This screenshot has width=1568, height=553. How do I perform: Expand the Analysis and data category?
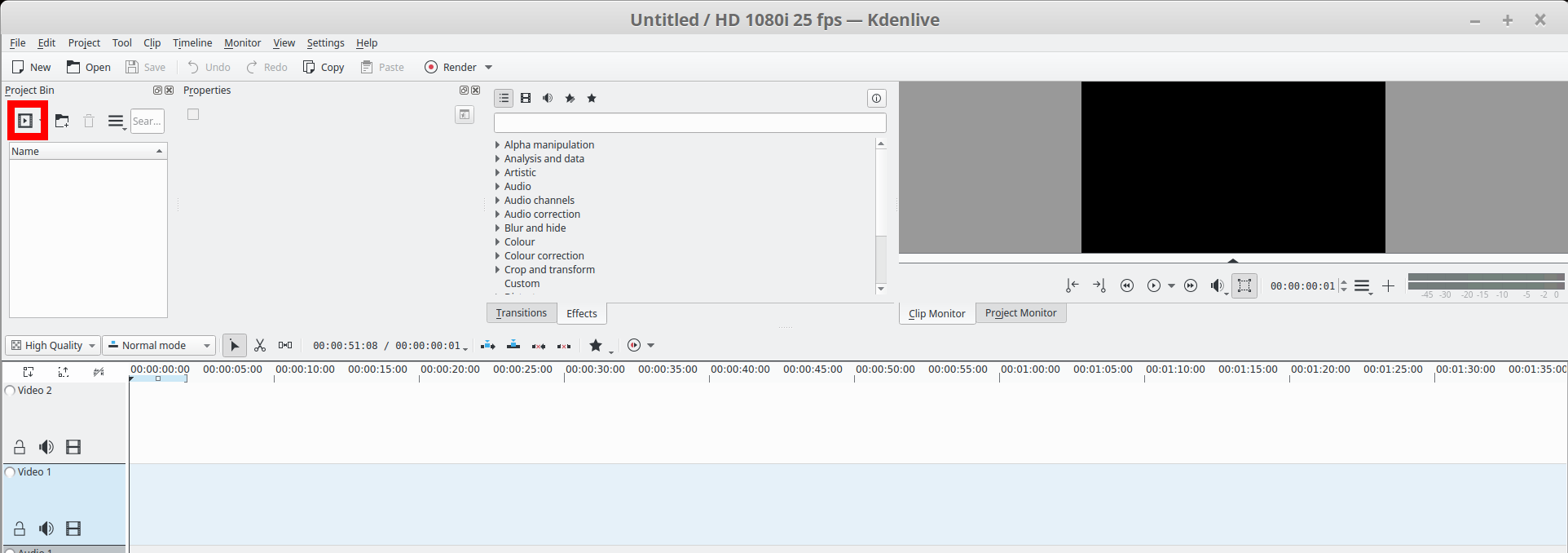point(497,159)
